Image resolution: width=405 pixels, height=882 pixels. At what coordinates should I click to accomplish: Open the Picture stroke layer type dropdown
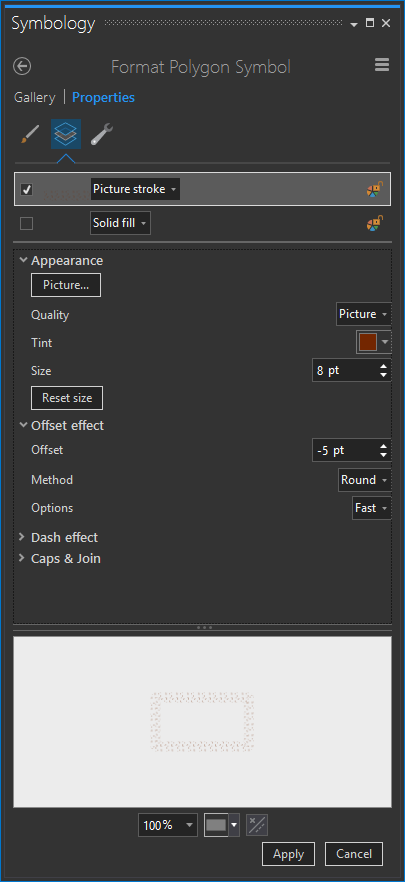(x=135, y=190)
